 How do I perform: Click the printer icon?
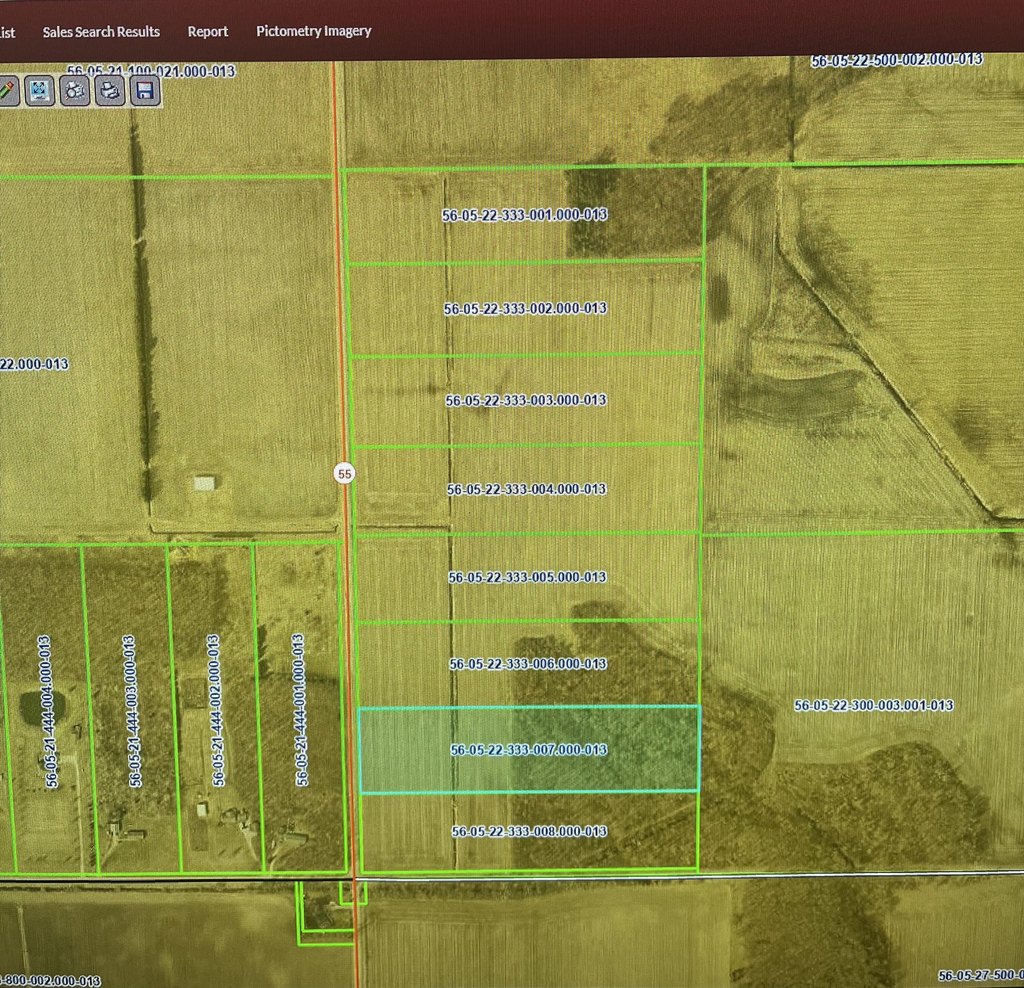tap(110, 91)
